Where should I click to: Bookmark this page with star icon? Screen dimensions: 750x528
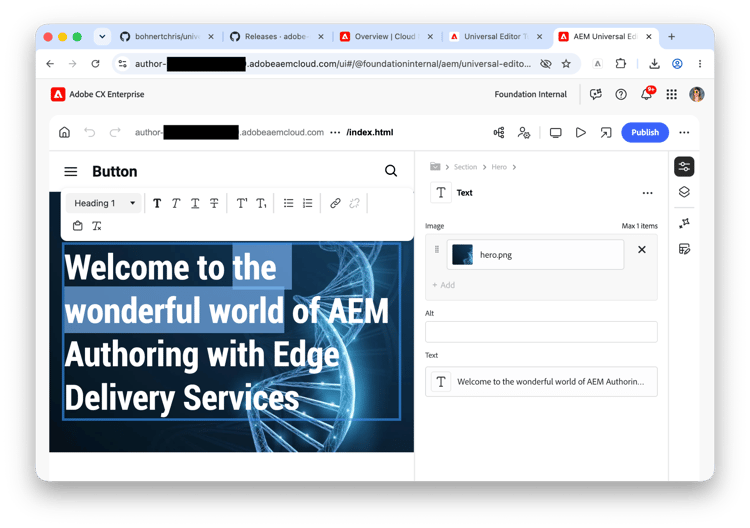566,64
